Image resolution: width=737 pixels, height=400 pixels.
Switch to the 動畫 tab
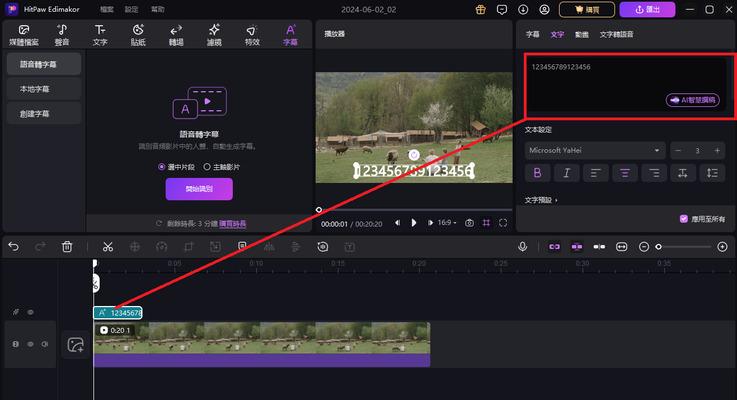[580, 34]
